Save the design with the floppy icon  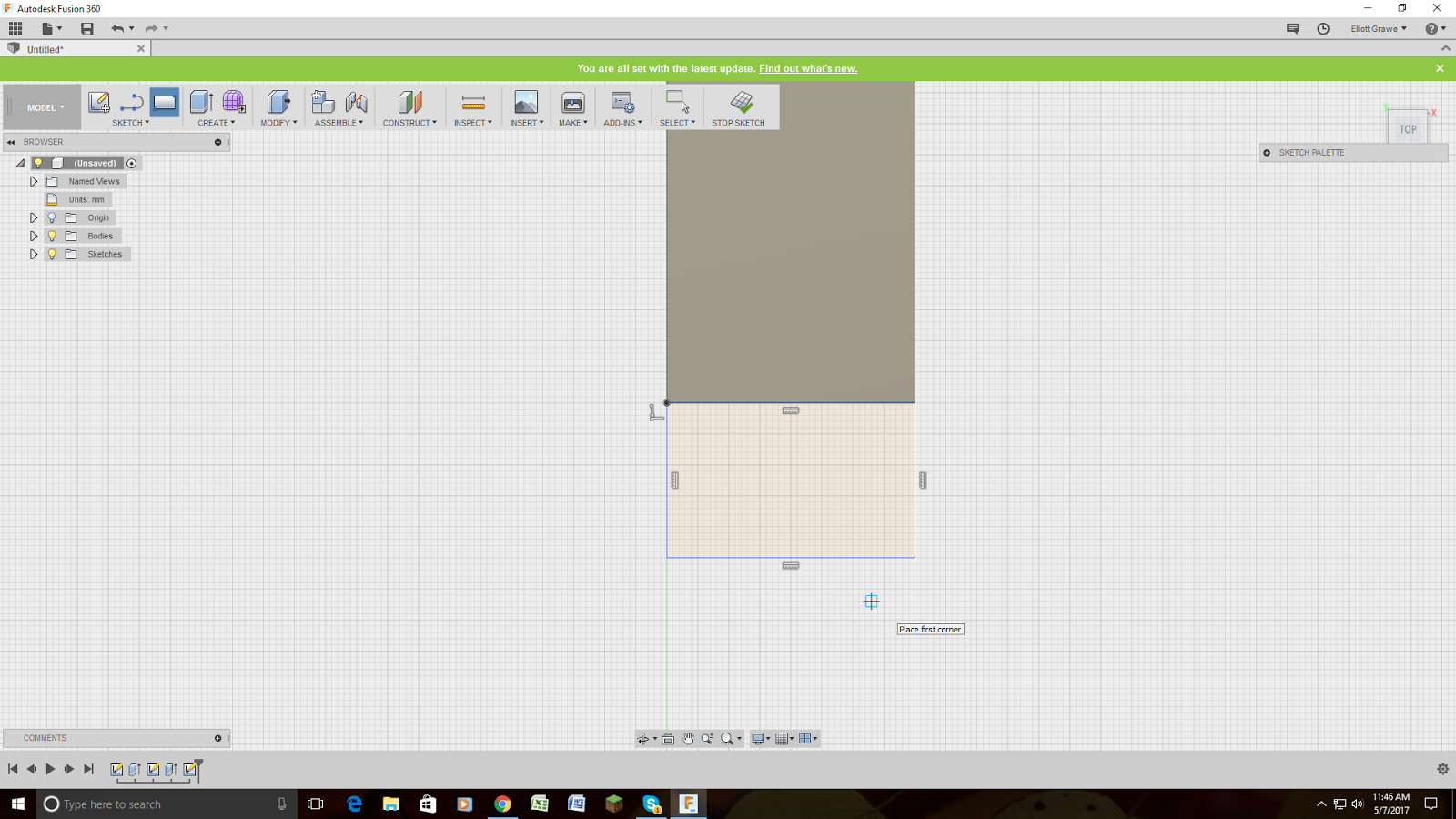(87, 28)
